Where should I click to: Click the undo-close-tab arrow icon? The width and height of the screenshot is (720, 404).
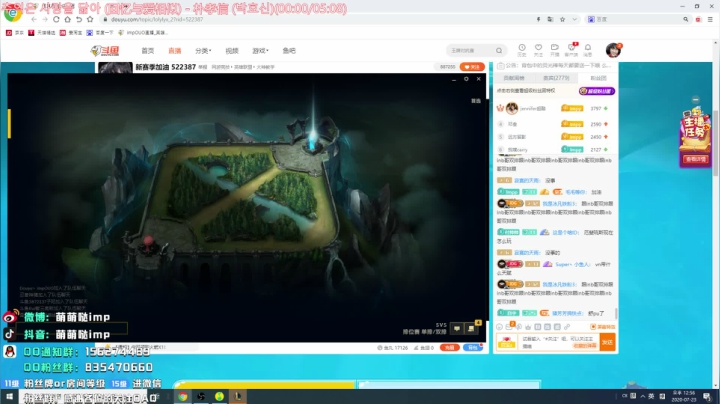point(79,19)
